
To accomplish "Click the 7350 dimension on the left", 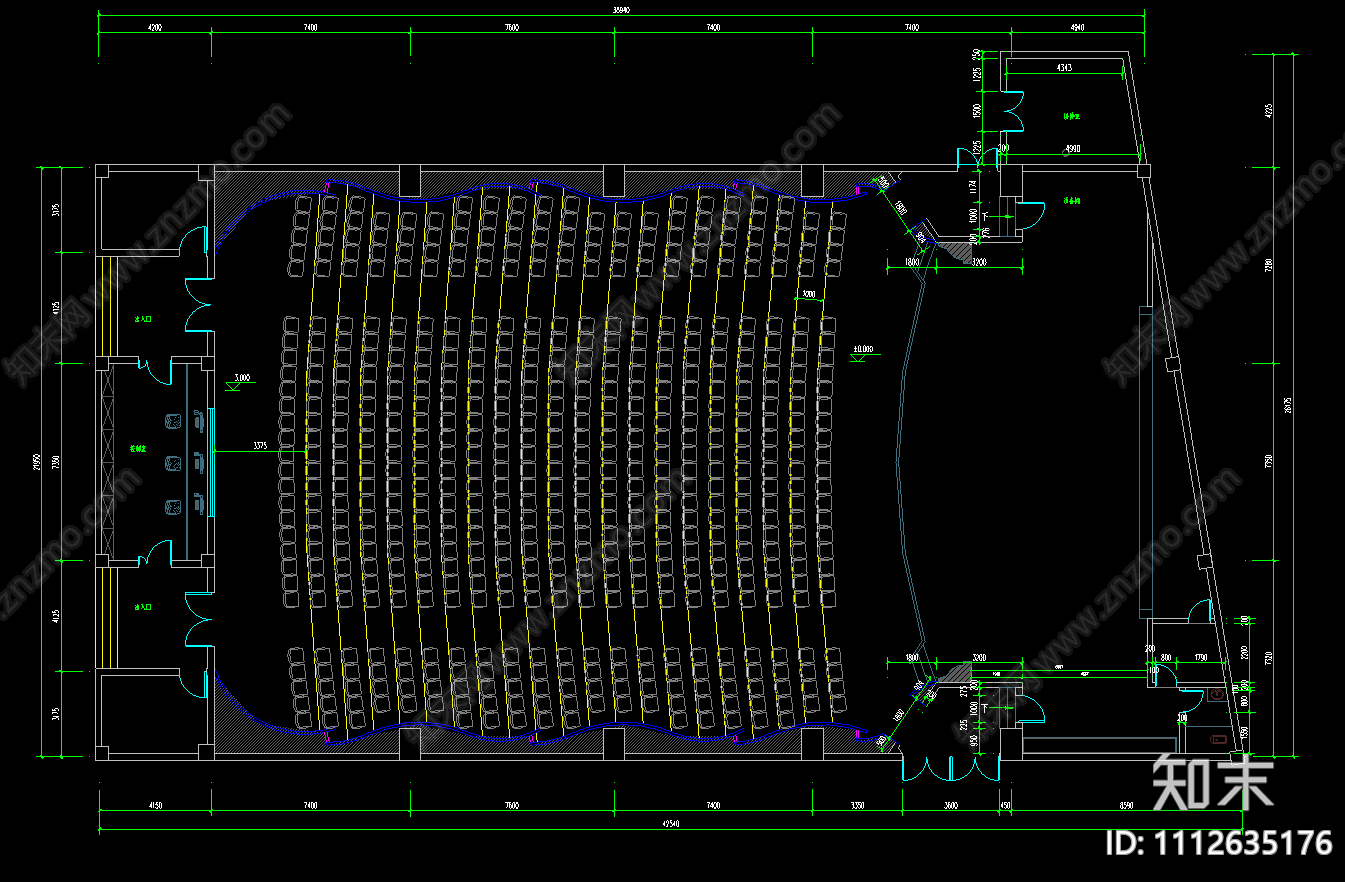I will [x=57, y=462].
